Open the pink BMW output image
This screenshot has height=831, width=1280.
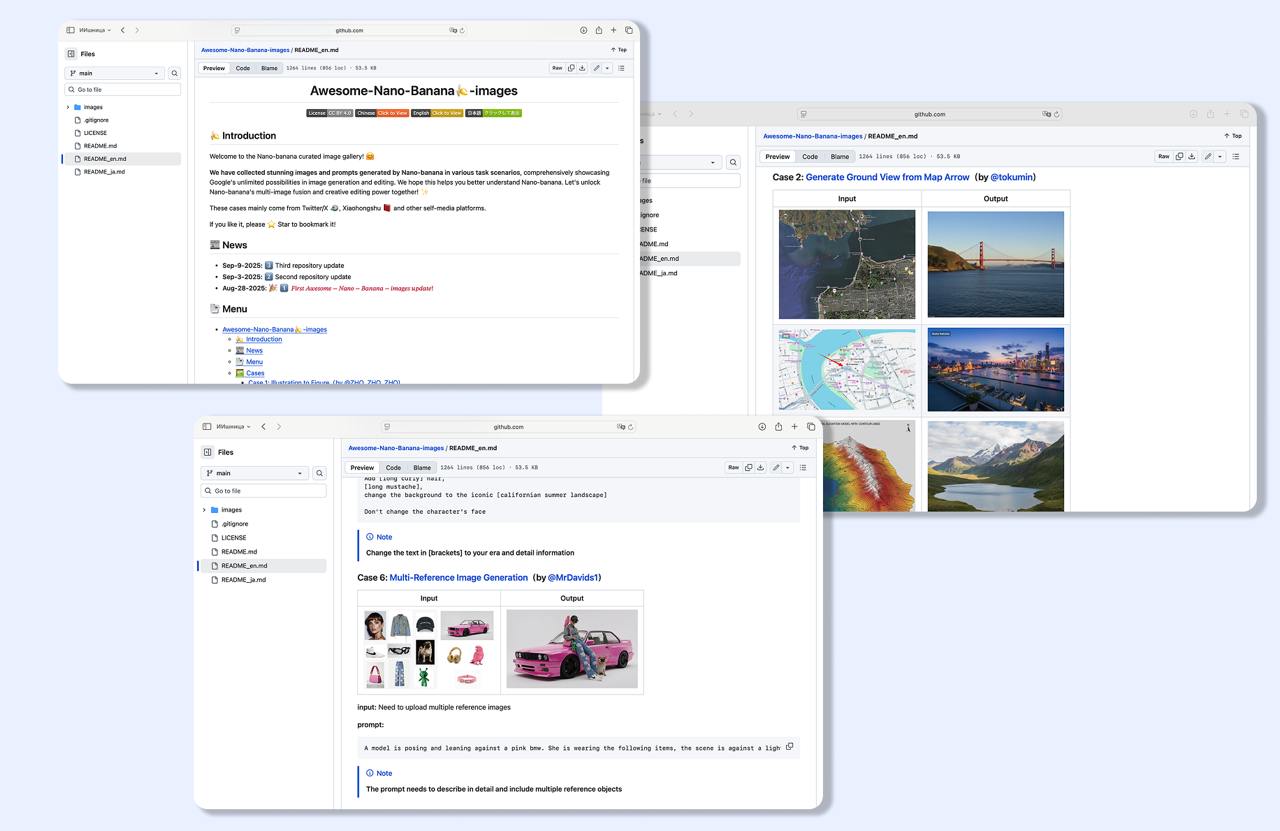click(572, 649)
